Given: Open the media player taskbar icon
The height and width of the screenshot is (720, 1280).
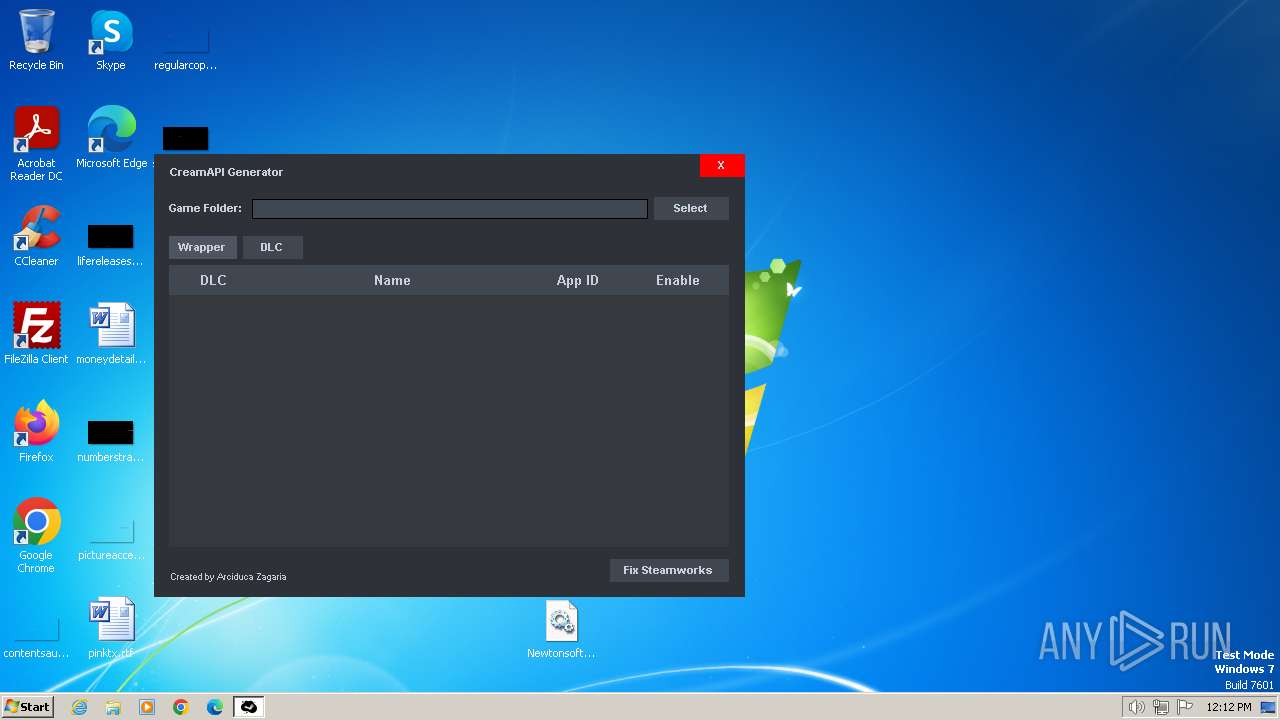Looking at the screenshot, I should point(147,707).
